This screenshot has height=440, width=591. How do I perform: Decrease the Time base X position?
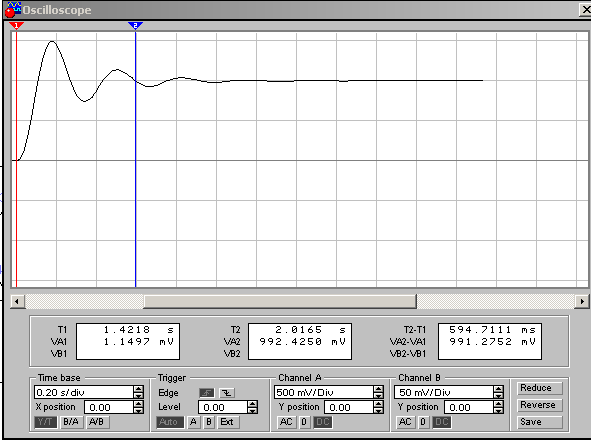pos(138,410)
